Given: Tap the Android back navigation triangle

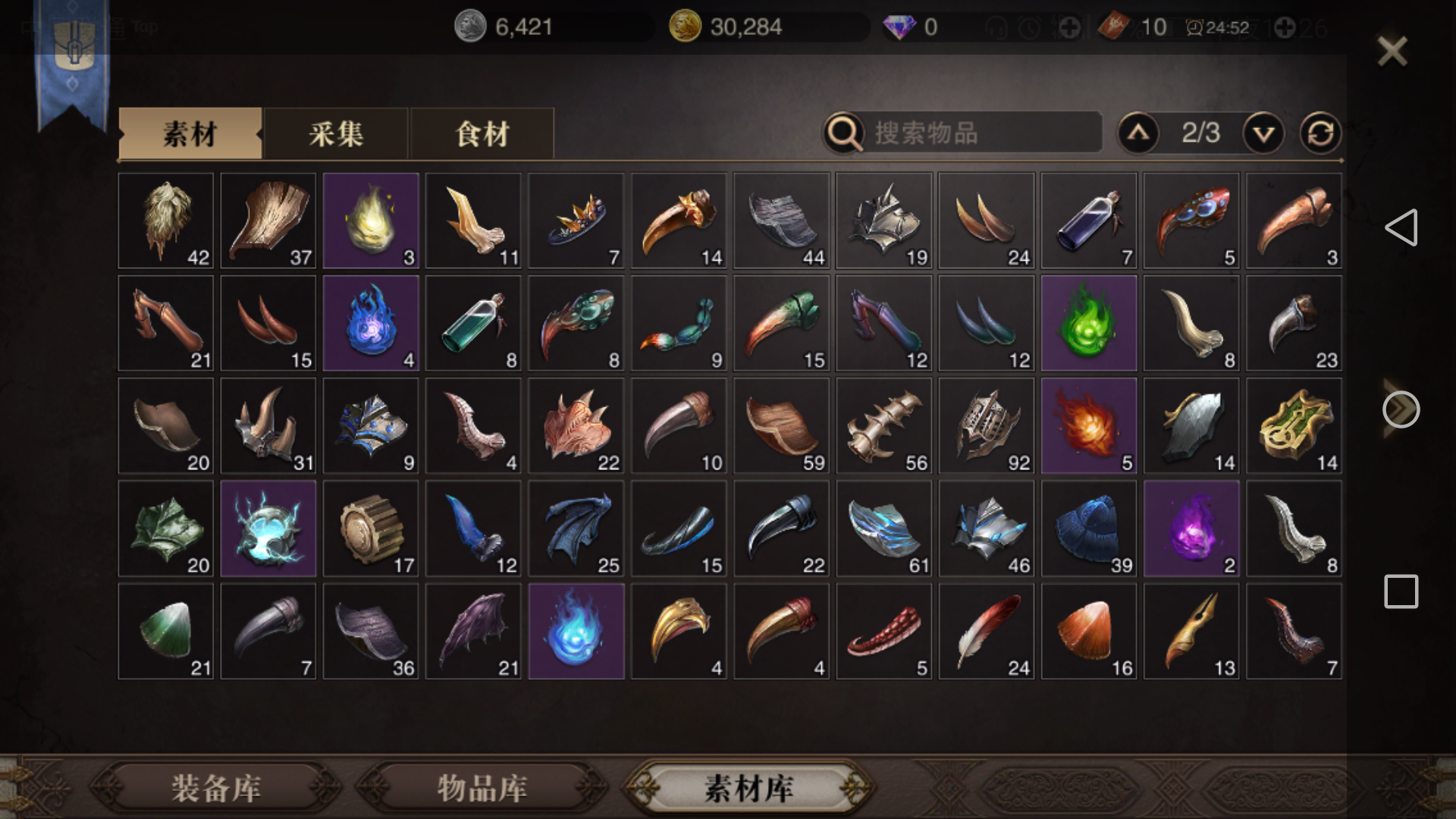Looking at the screenshot, I should [1401, 227].
